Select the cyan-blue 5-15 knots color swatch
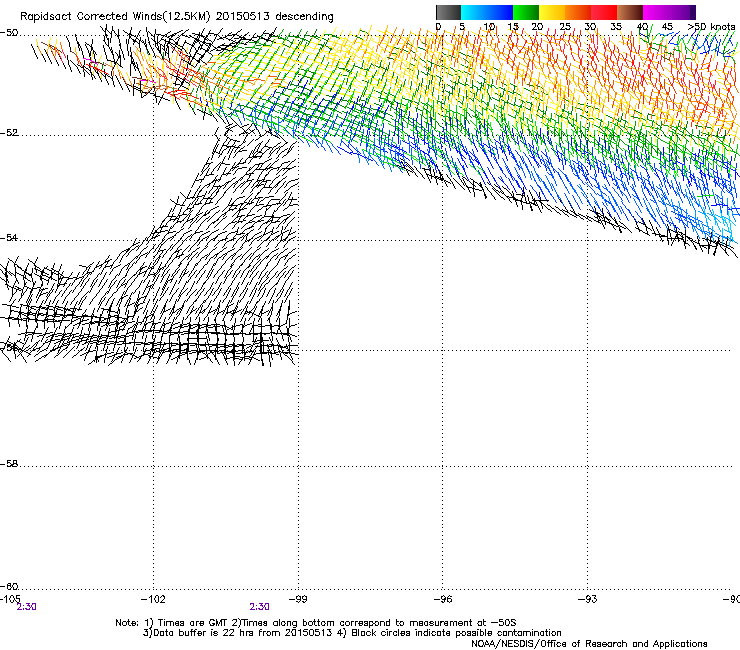Image resolution: width=740 pixels, height=650 pixels. coord(487,12)
